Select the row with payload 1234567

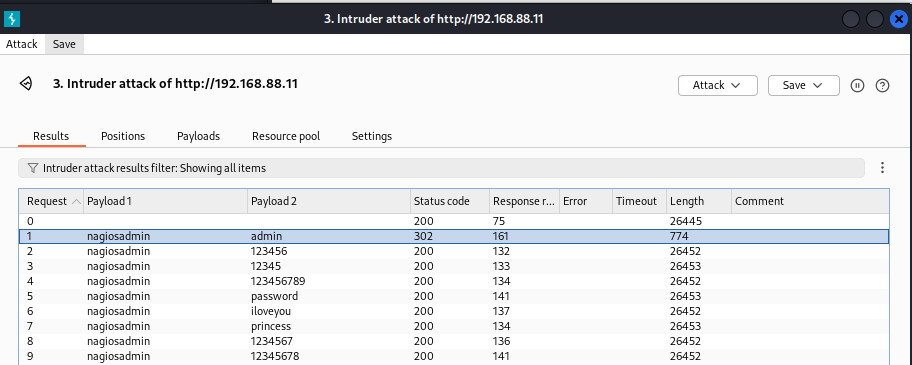click(x=454, y=341)
